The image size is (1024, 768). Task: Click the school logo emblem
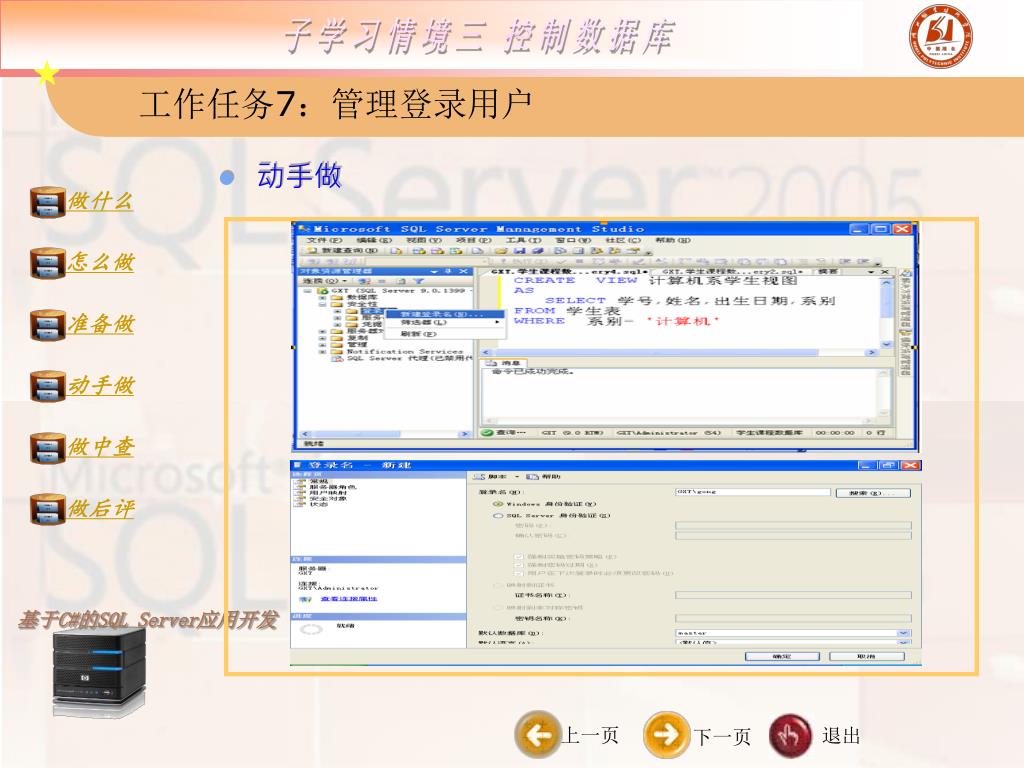click(940, 36)
